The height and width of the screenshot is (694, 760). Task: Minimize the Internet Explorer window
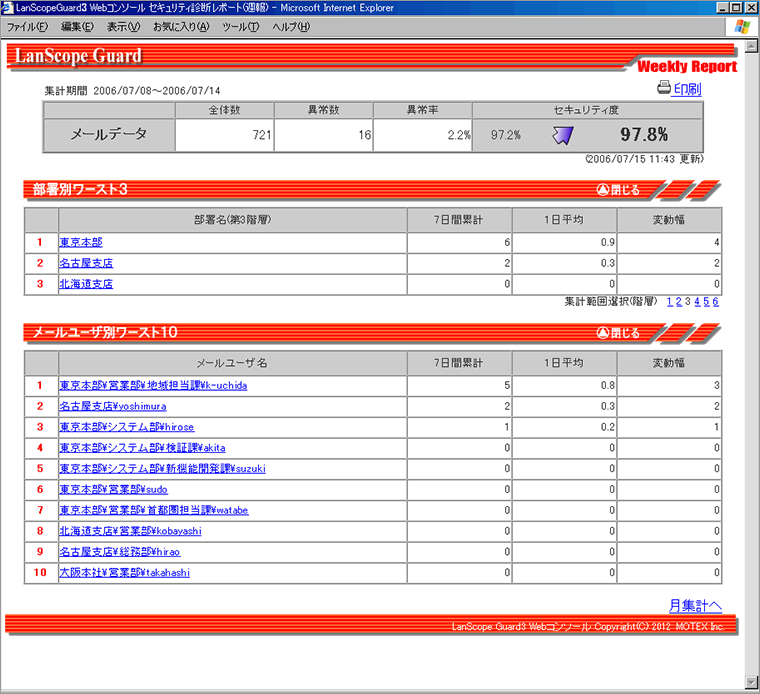pyautogui.click(x=722, y=7)
